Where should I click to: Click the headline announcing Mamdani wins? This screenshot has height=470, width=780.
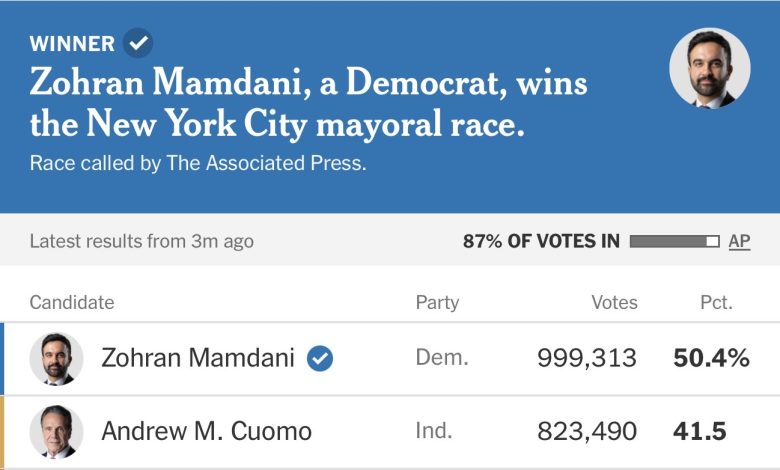coord(308,103)
